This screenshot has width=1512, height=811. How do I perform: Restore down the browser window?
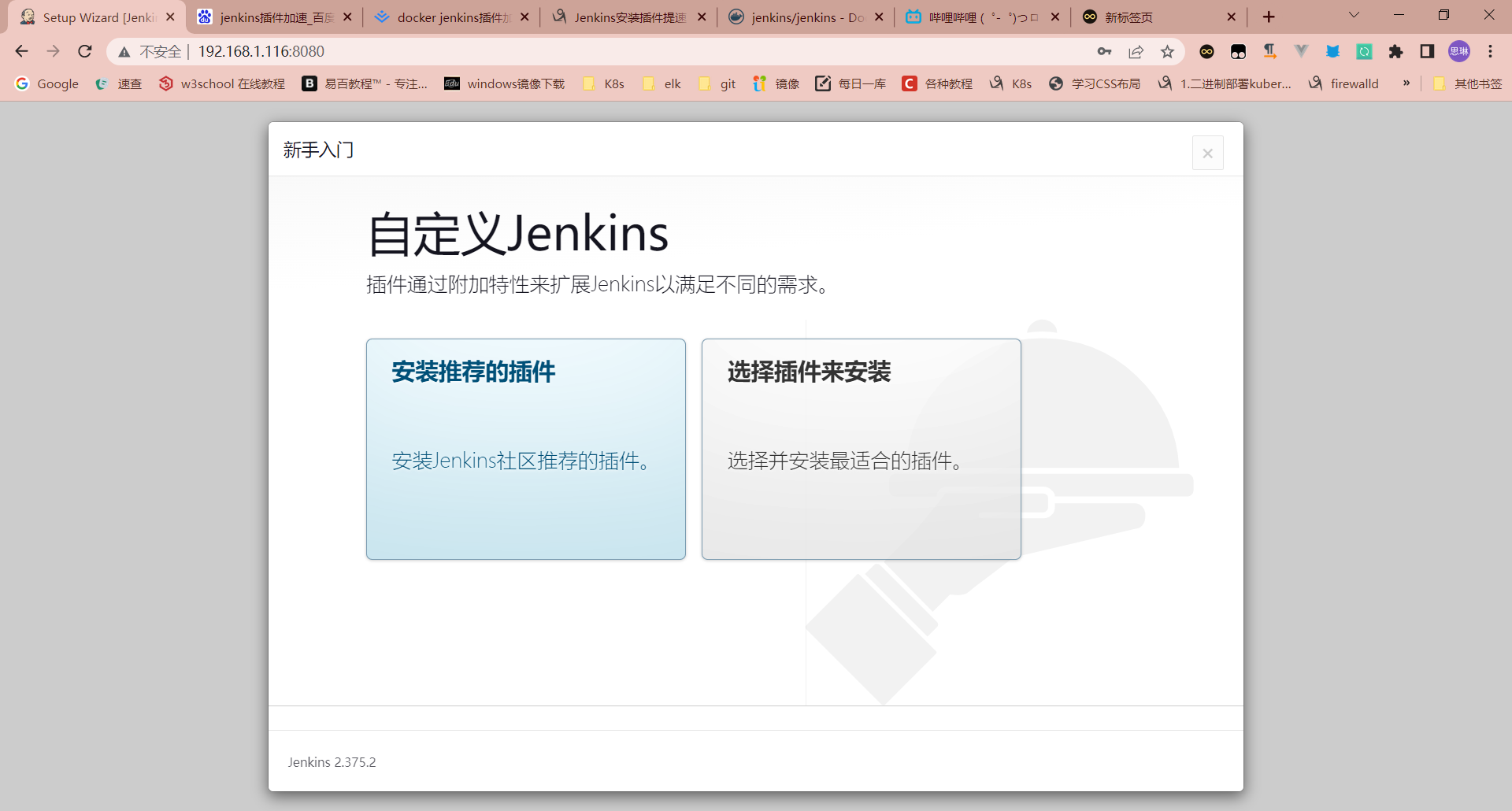(x=1443, y=15)
